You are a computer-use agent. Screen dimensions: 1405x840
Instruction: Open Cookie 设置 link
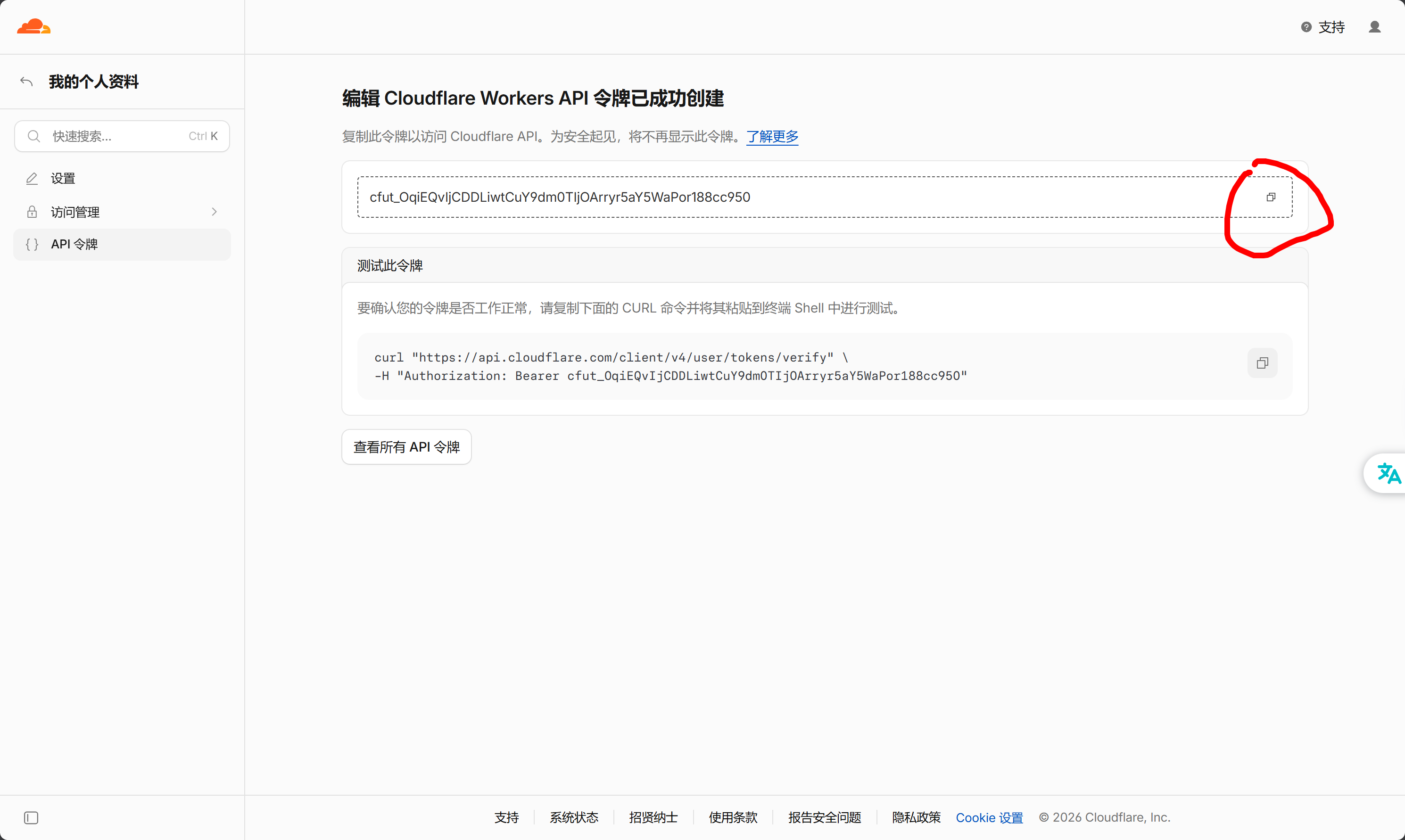point(990,818)
